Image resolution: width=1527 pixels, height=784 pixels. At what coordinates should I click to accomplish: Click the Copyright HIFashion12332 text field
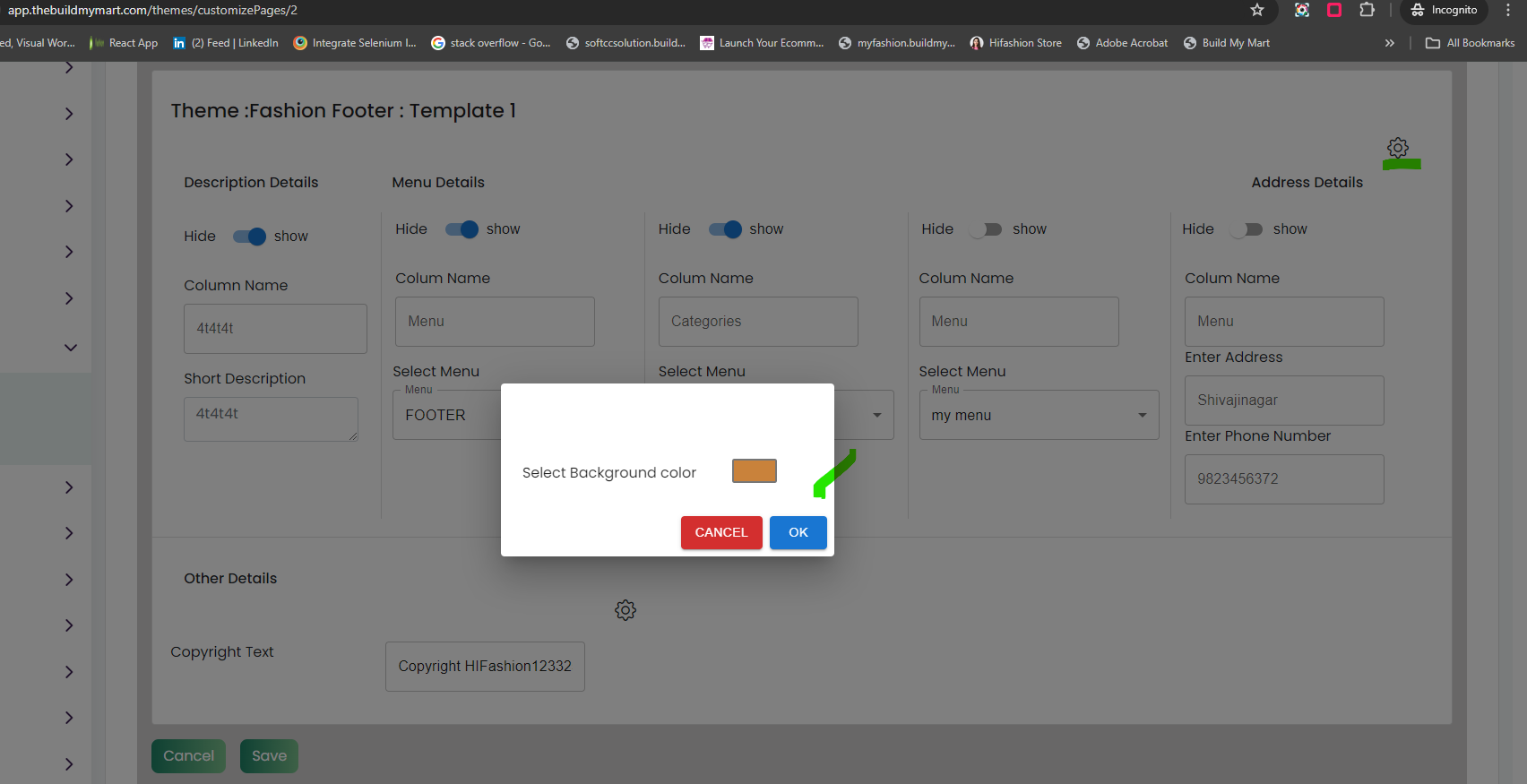[485, 667]
